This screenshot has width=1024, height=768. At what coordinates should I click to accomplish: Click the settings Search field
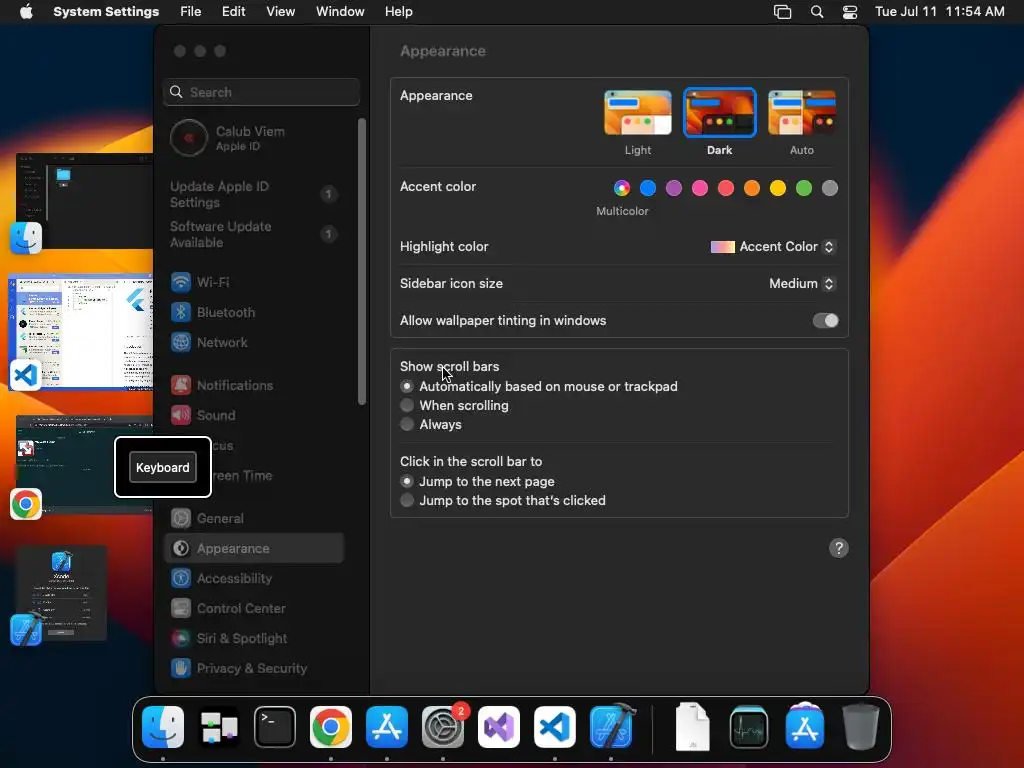point(261,92)
